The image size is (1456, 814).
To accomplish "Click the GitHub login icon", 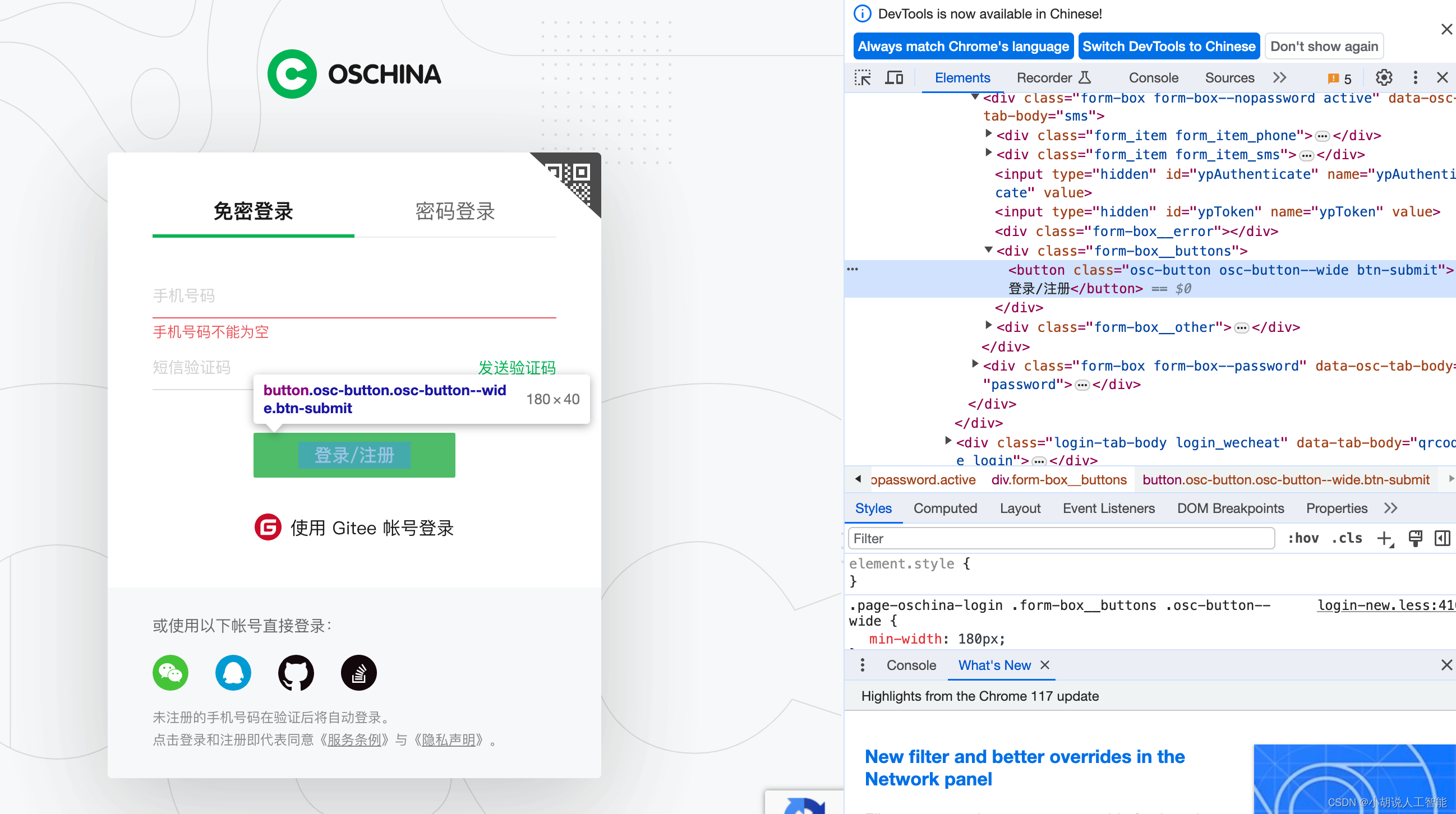I will [x=296, y=673].
